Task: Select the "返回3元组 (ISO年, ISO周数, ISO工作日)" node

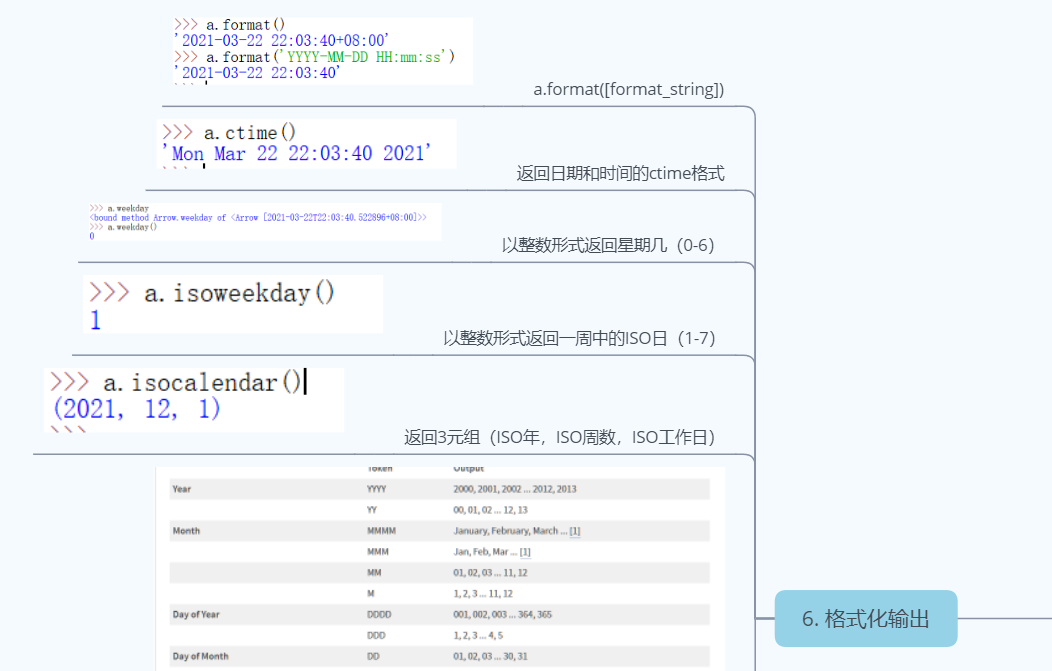Action: pos(560,437)
